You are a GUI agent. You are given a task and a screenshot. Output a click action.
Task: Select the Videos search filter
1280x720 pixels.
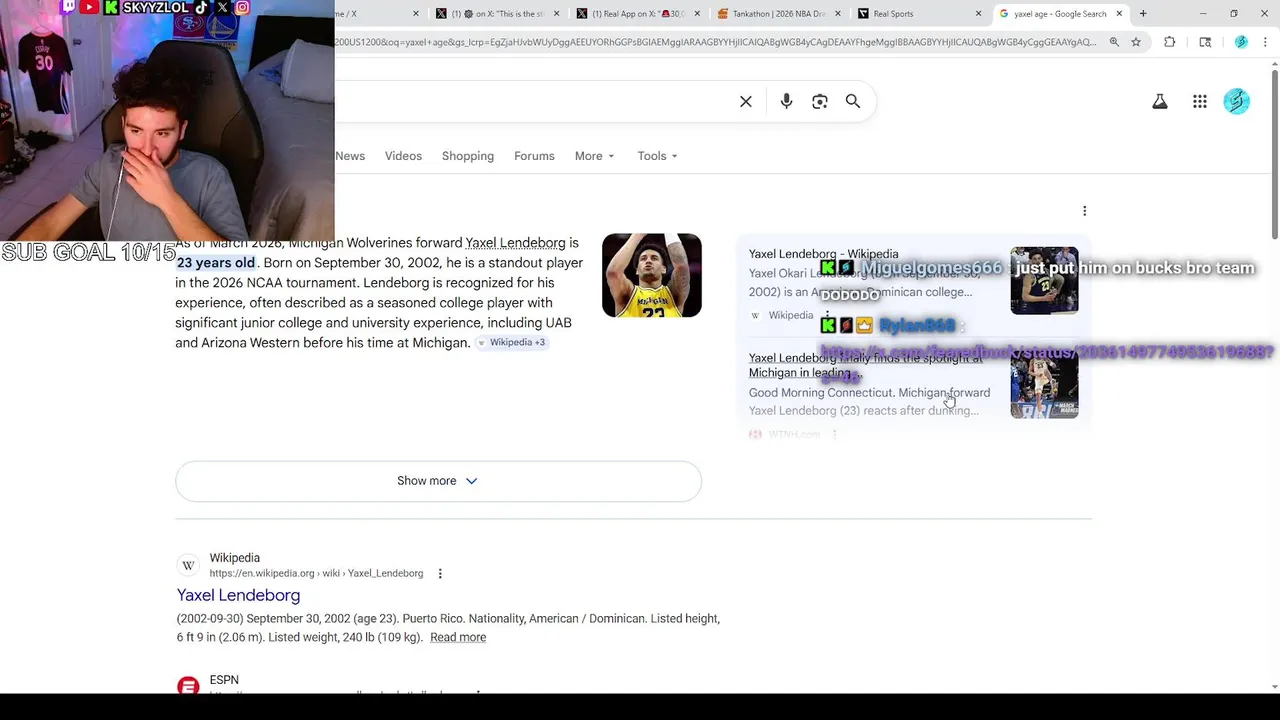point(403,156)
